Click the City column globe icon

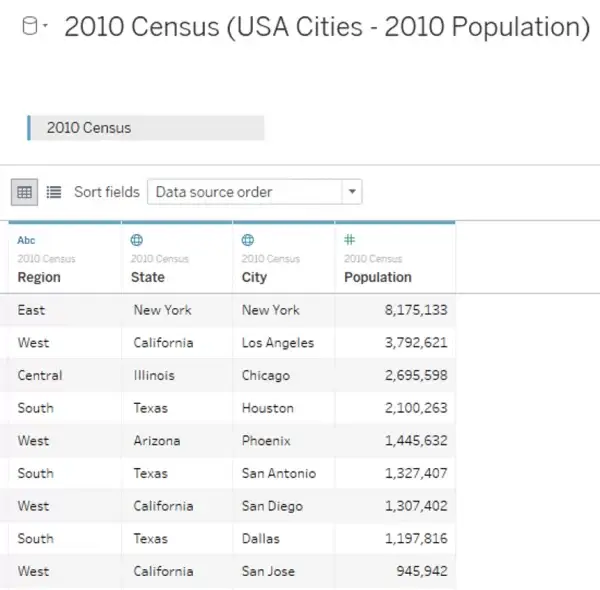pyautogui.click(x=248, y=240)
